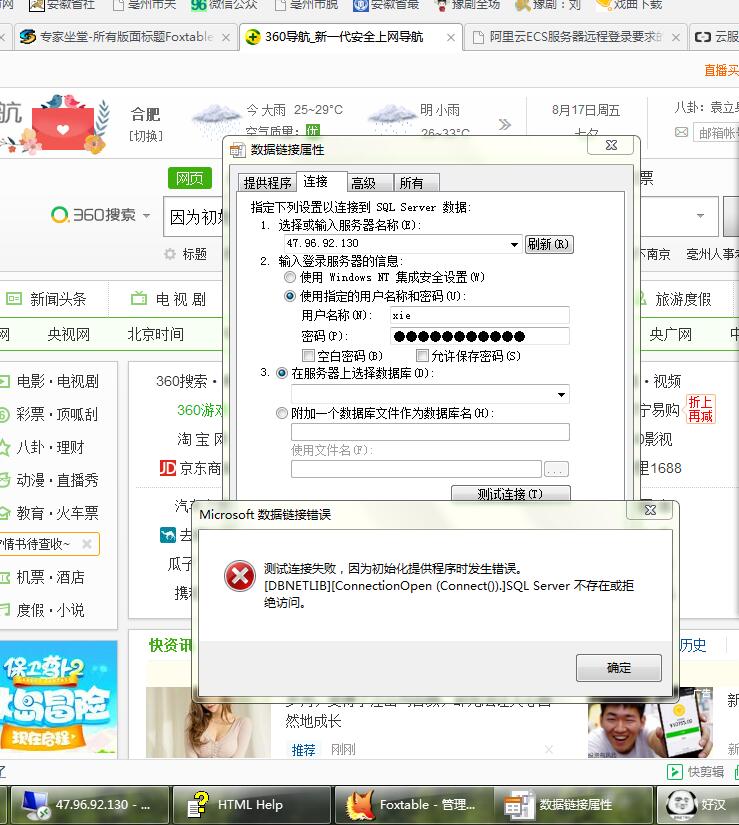Viewport: 739px width, 825px height.
Task: Expand the server name dropdown
Action: tap(515, 244)
